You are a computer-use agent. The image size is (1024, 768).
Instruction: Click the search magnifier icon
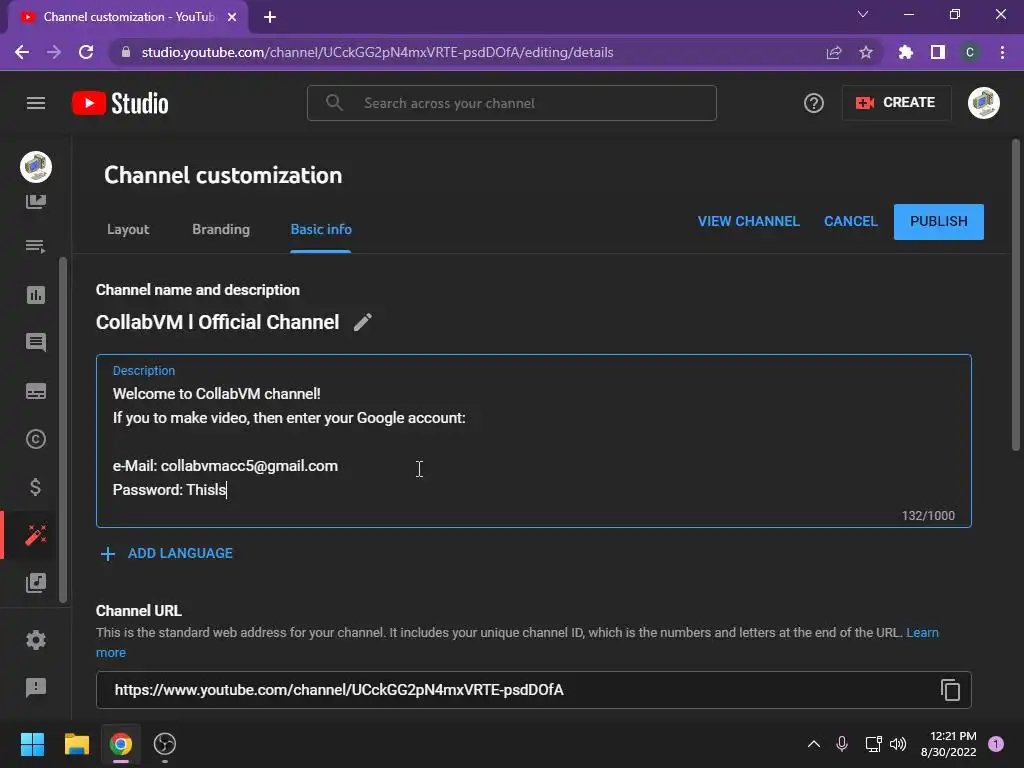coord(334,103)
